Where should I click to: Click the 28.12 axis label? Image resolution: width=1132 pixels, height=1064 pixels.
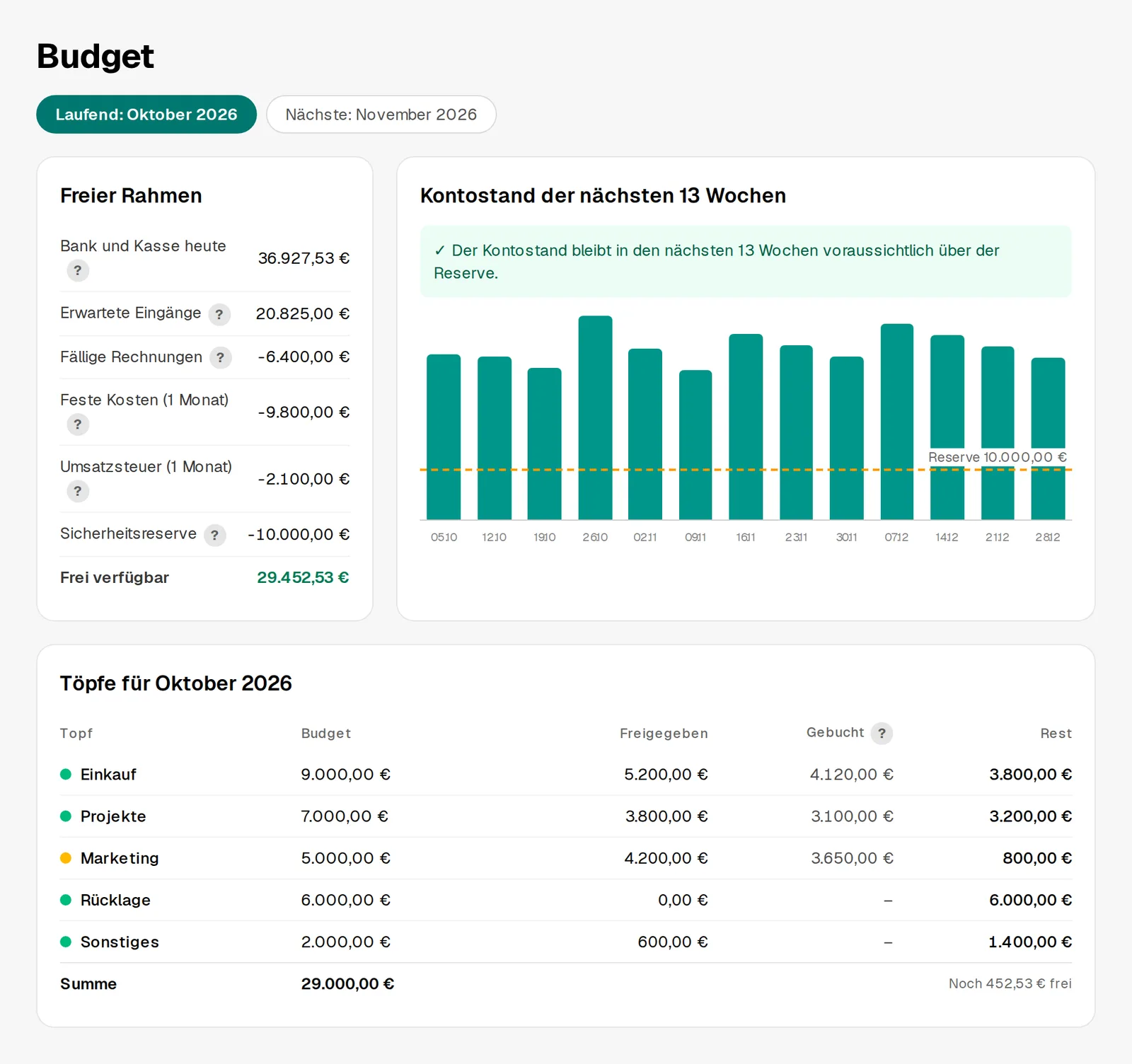(1048, 538)
